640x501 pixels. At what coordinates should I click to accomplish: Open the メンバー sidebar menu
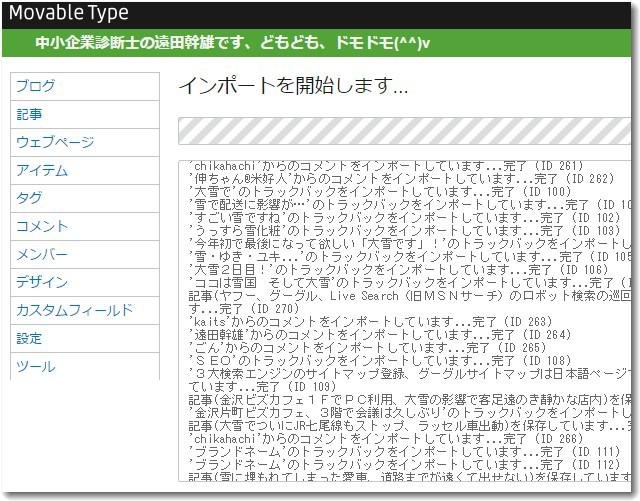click(85, 255)
